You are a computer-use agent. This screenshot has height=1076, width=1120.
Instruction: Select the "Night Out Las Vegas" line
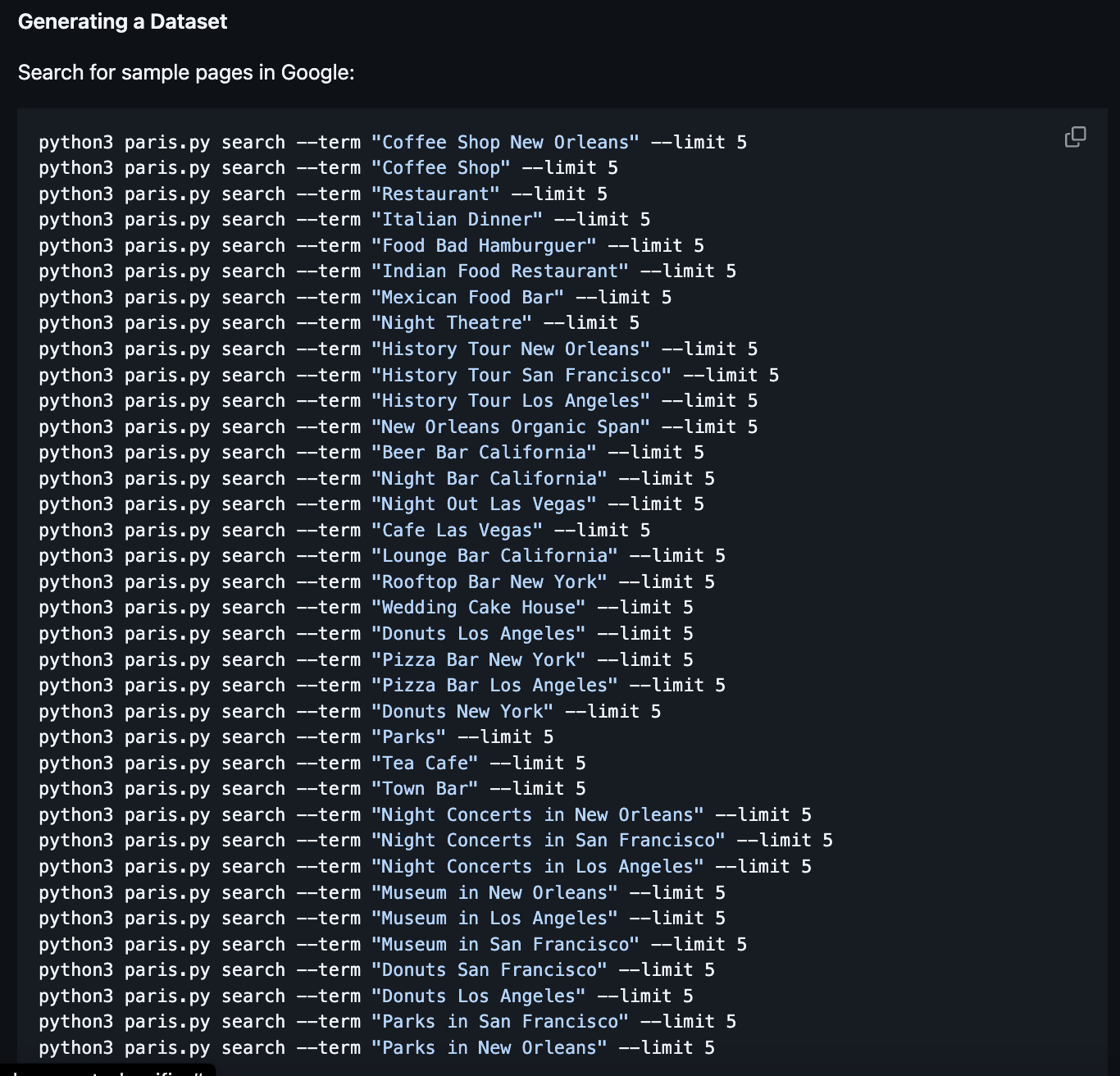371,504
